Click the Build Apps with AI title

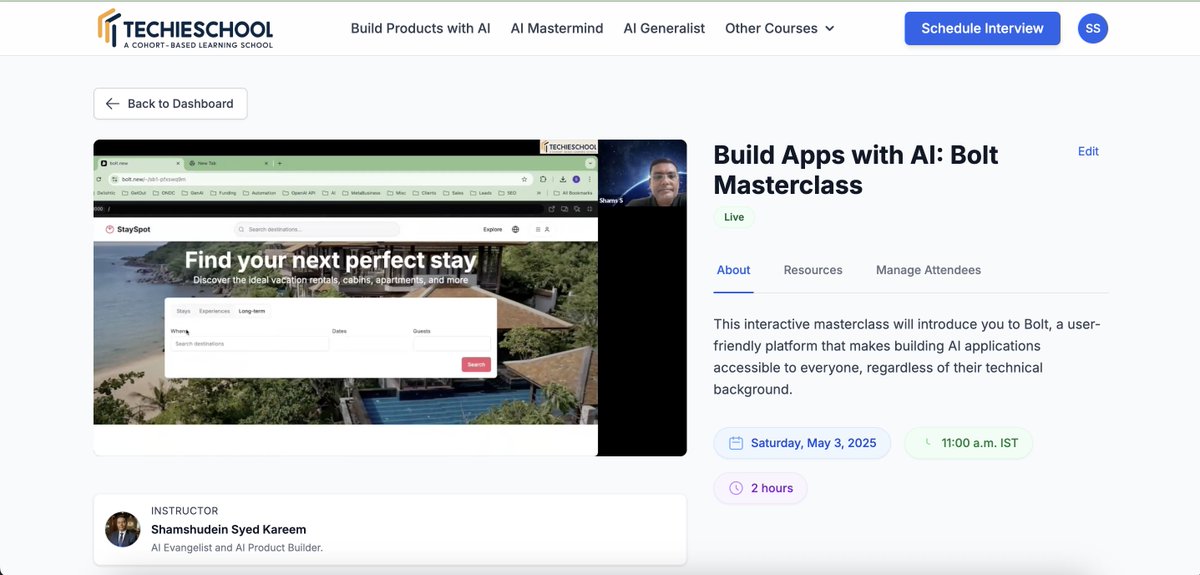coord(856,170)
